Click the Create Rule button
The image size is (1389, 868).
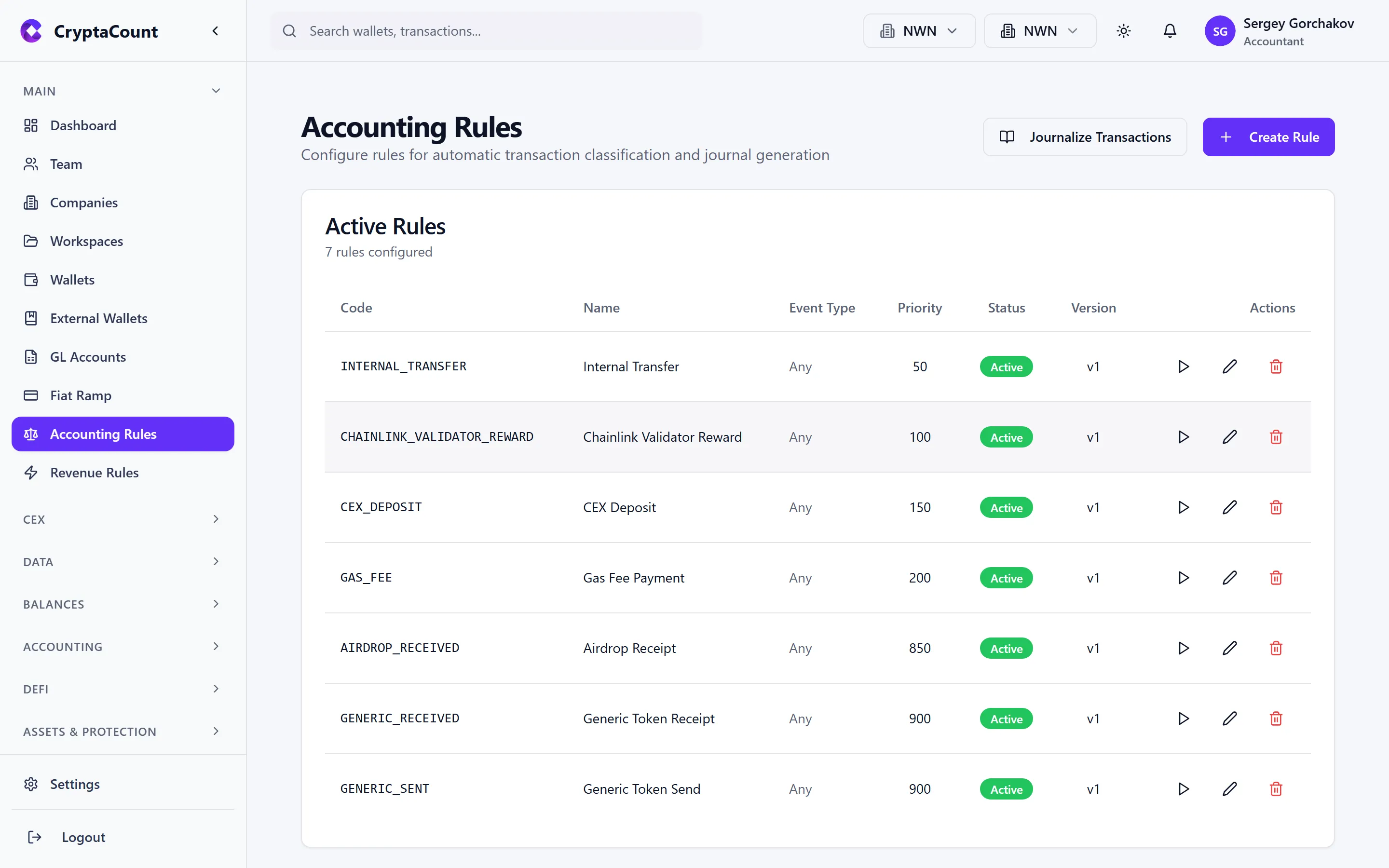point(1268,136)
